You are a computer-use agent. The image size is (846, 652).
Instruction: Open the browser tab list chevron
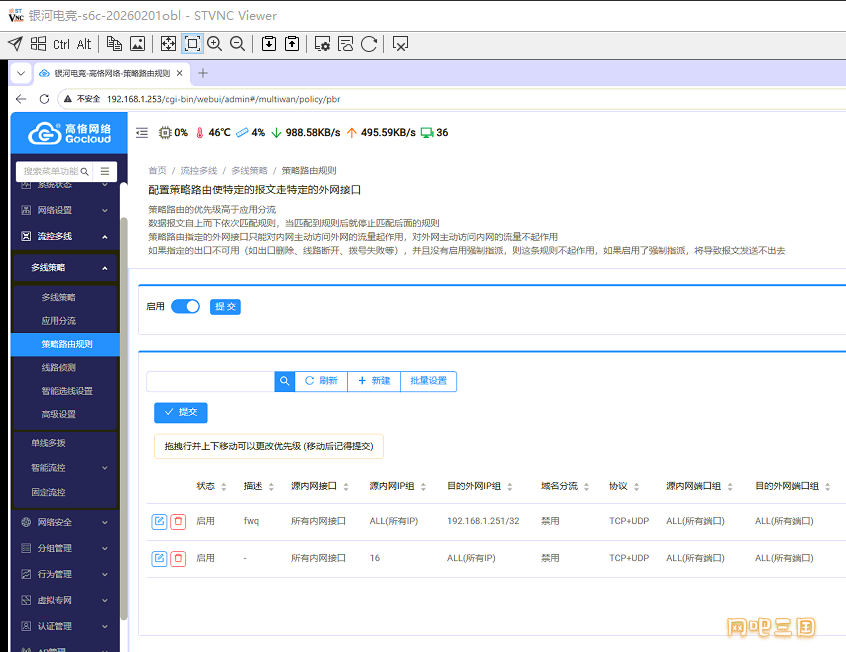tap(21, 73)
